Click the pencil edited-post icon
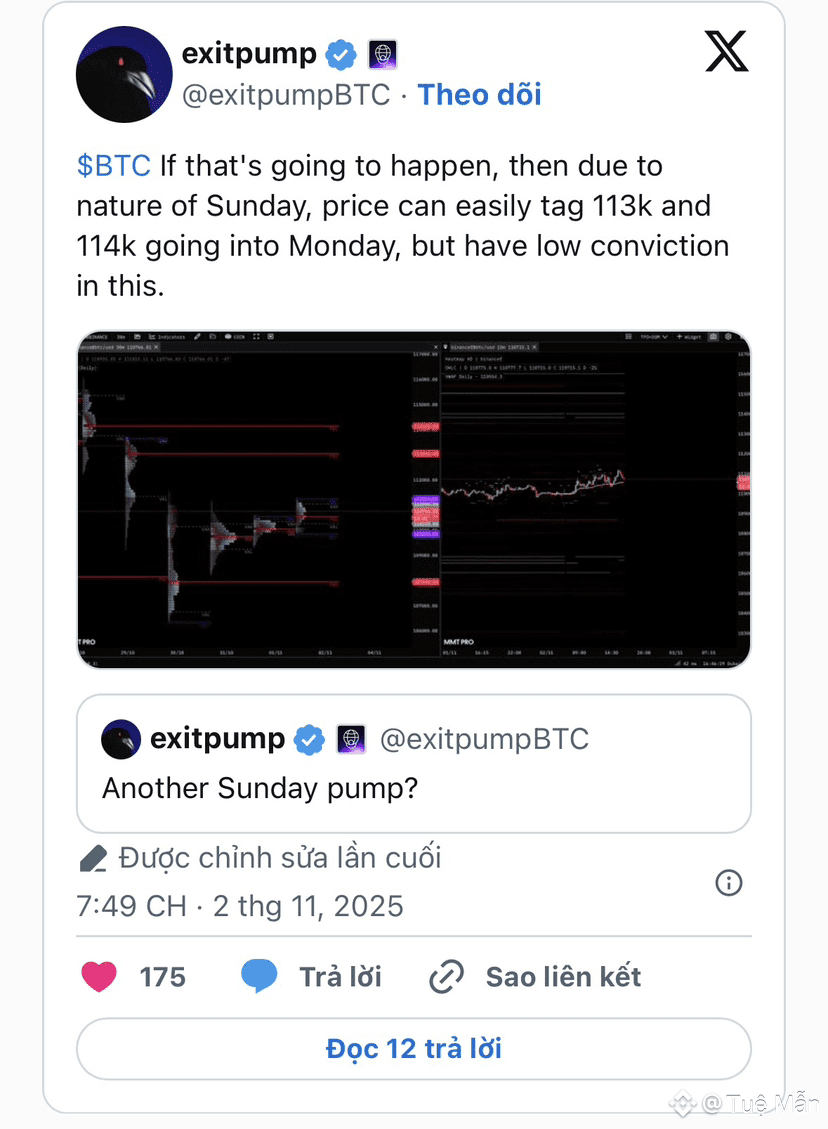 [x=93, y=859]
